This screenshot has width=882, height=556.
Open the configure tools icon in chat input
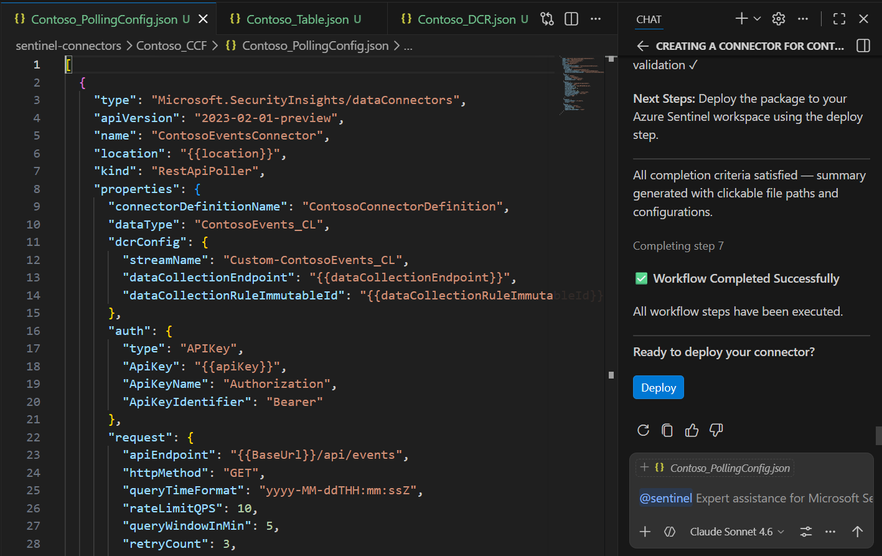[806, 532]
